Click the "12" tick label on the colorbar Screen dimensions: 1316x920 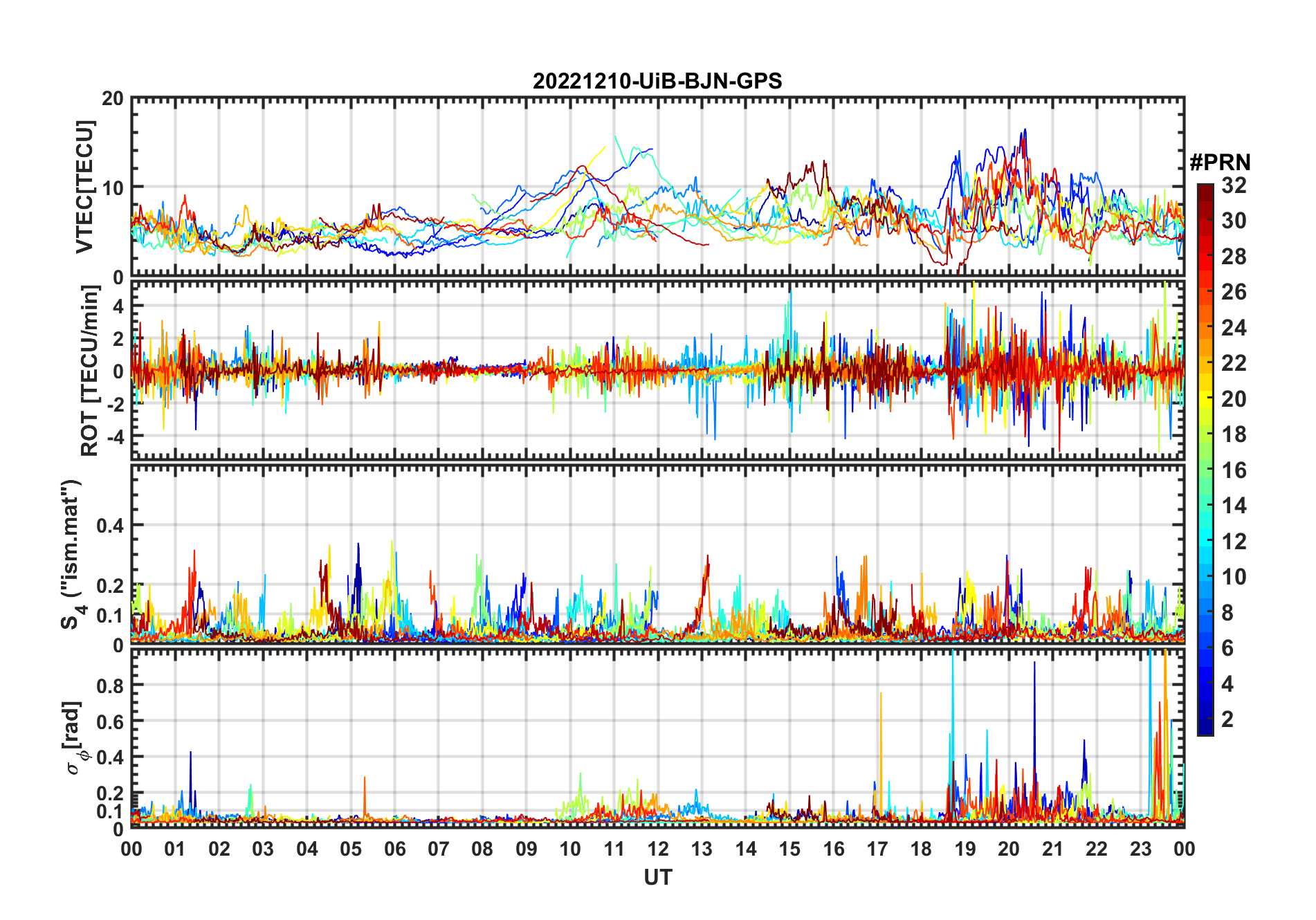pos(1234,542)
